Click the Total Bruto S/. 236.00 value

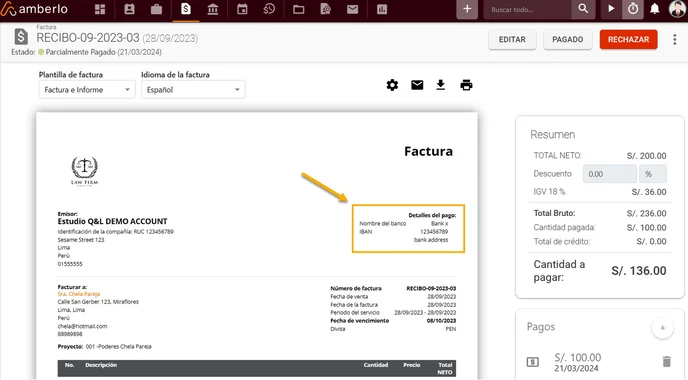pos(646,214)
